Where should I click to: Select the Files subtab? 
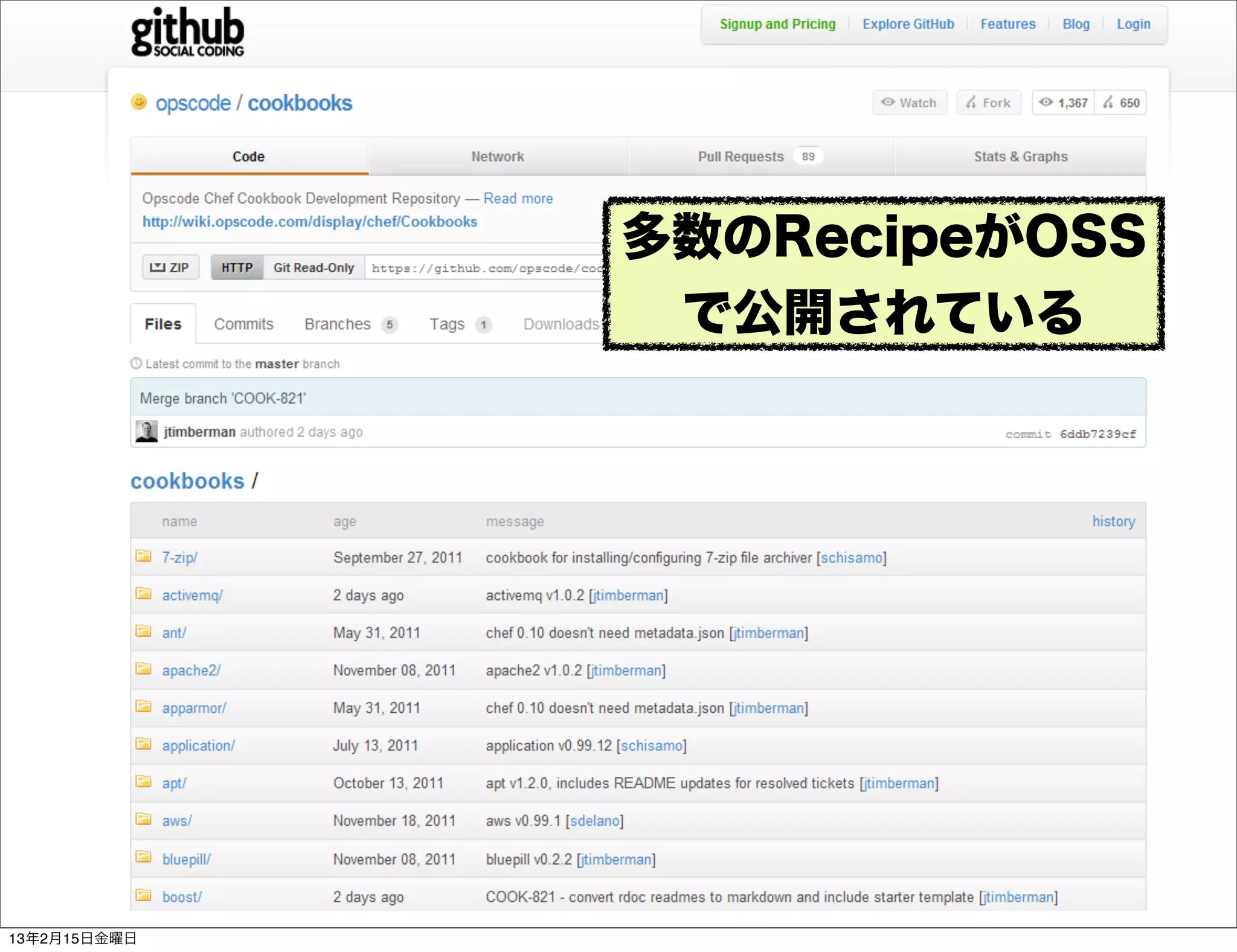pos(163,324)
